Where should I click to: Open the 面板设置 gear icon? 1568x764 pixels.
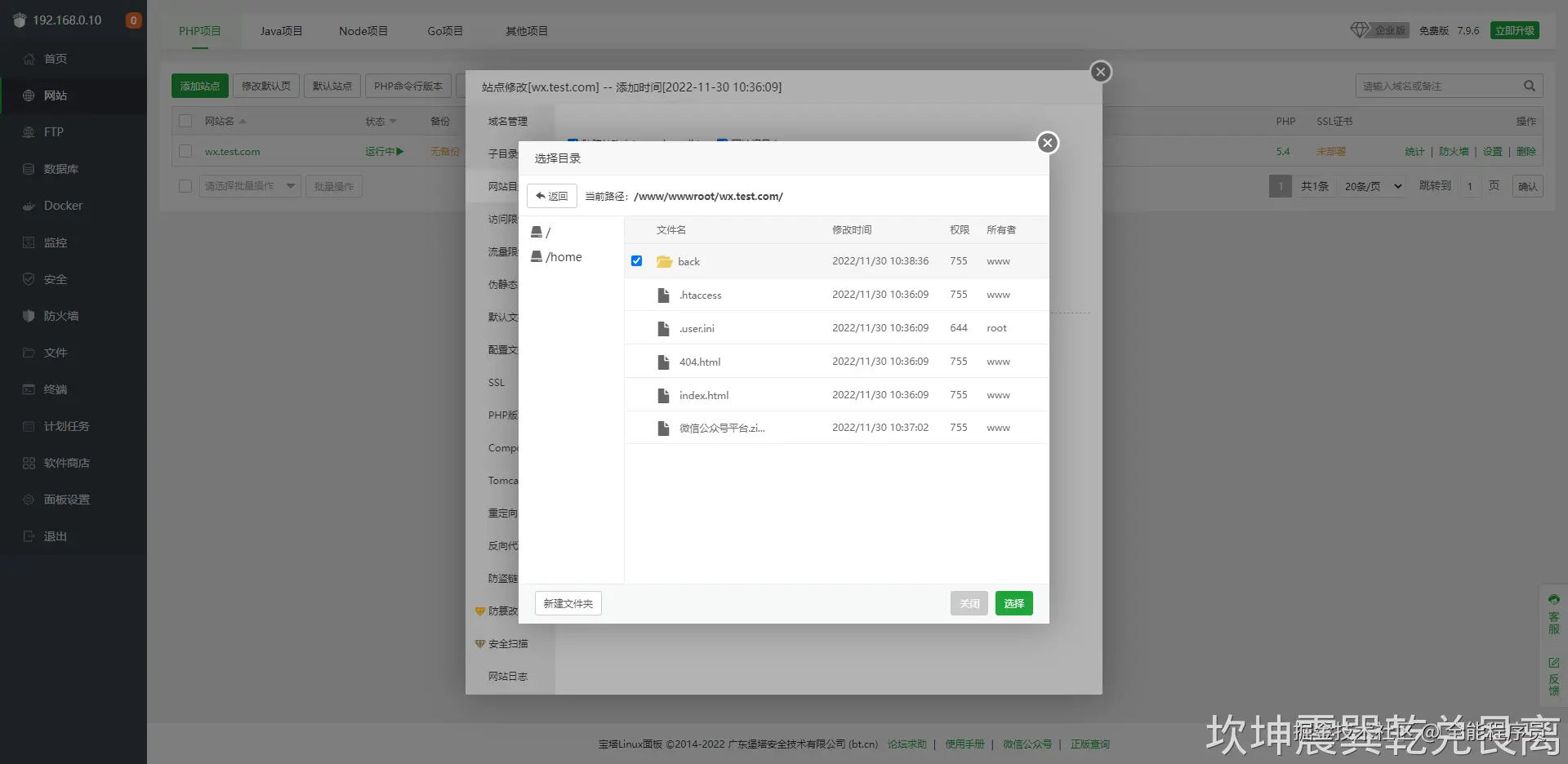pos(29,500)
